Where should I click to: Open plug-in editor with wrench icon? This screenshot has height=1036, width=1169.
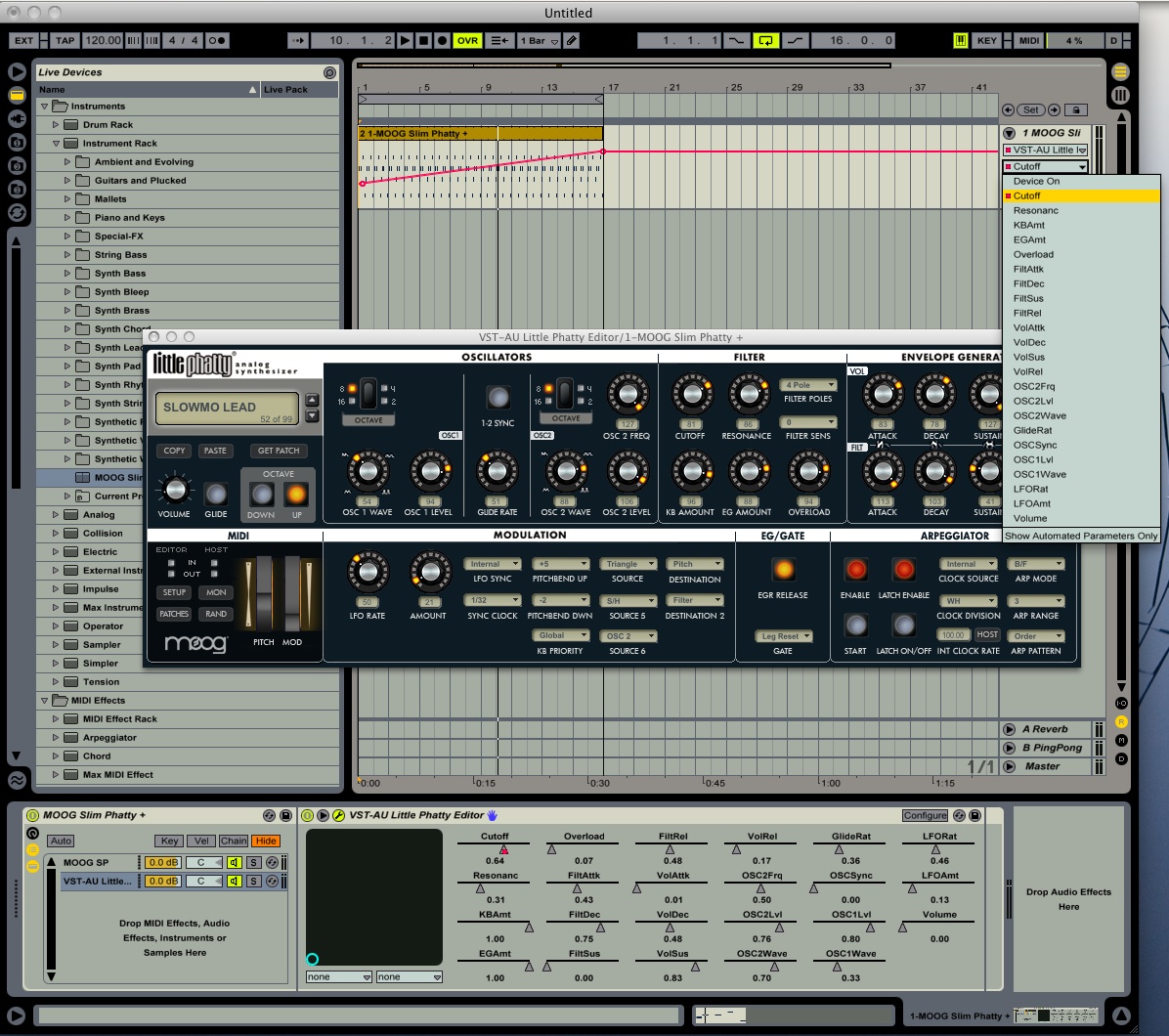pos(338,815)
